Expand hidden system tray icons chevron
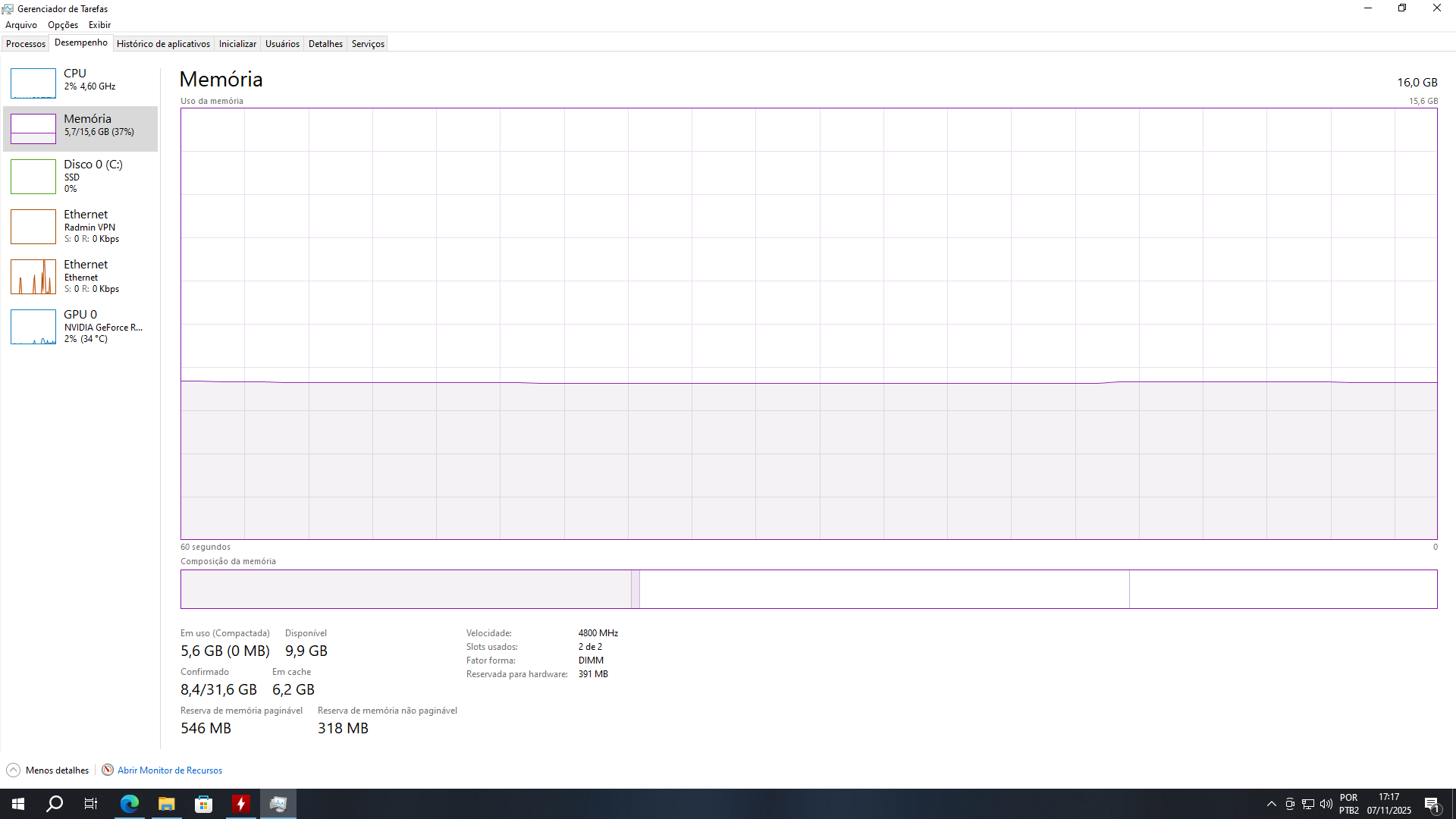Screen dimensions: 1456x819 (1272, 804)
